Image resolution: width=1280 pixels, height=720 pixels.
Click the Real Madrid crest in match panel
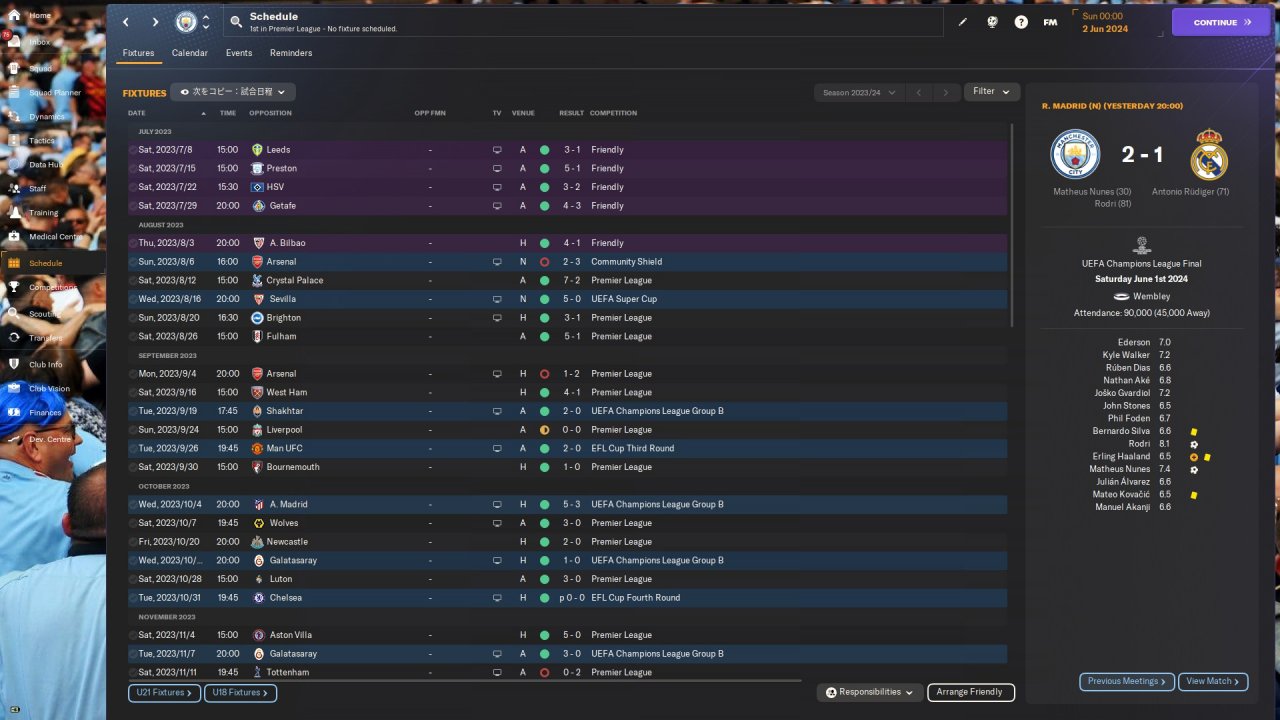1209,155
